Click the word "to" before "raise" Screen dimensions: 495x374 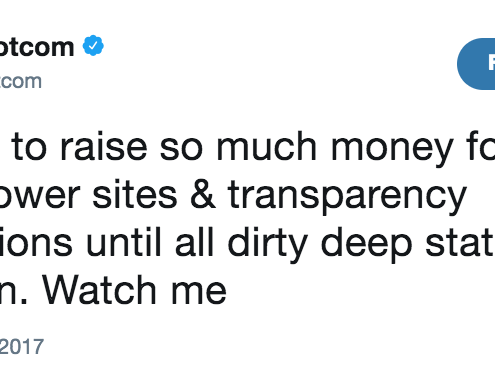[x=29, y=148]
